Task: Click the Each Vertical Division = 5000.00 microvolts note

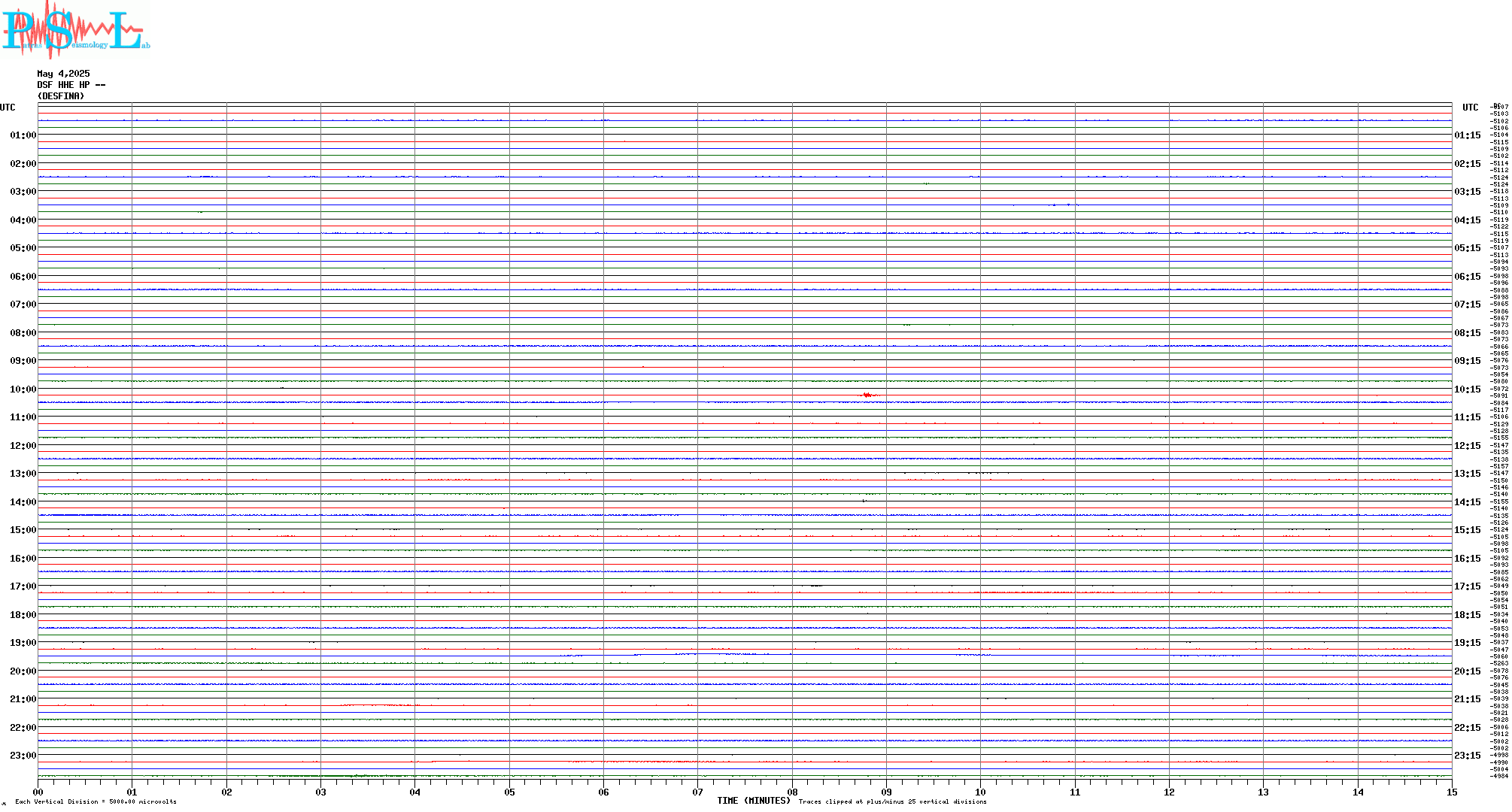Action: point(96,801)
